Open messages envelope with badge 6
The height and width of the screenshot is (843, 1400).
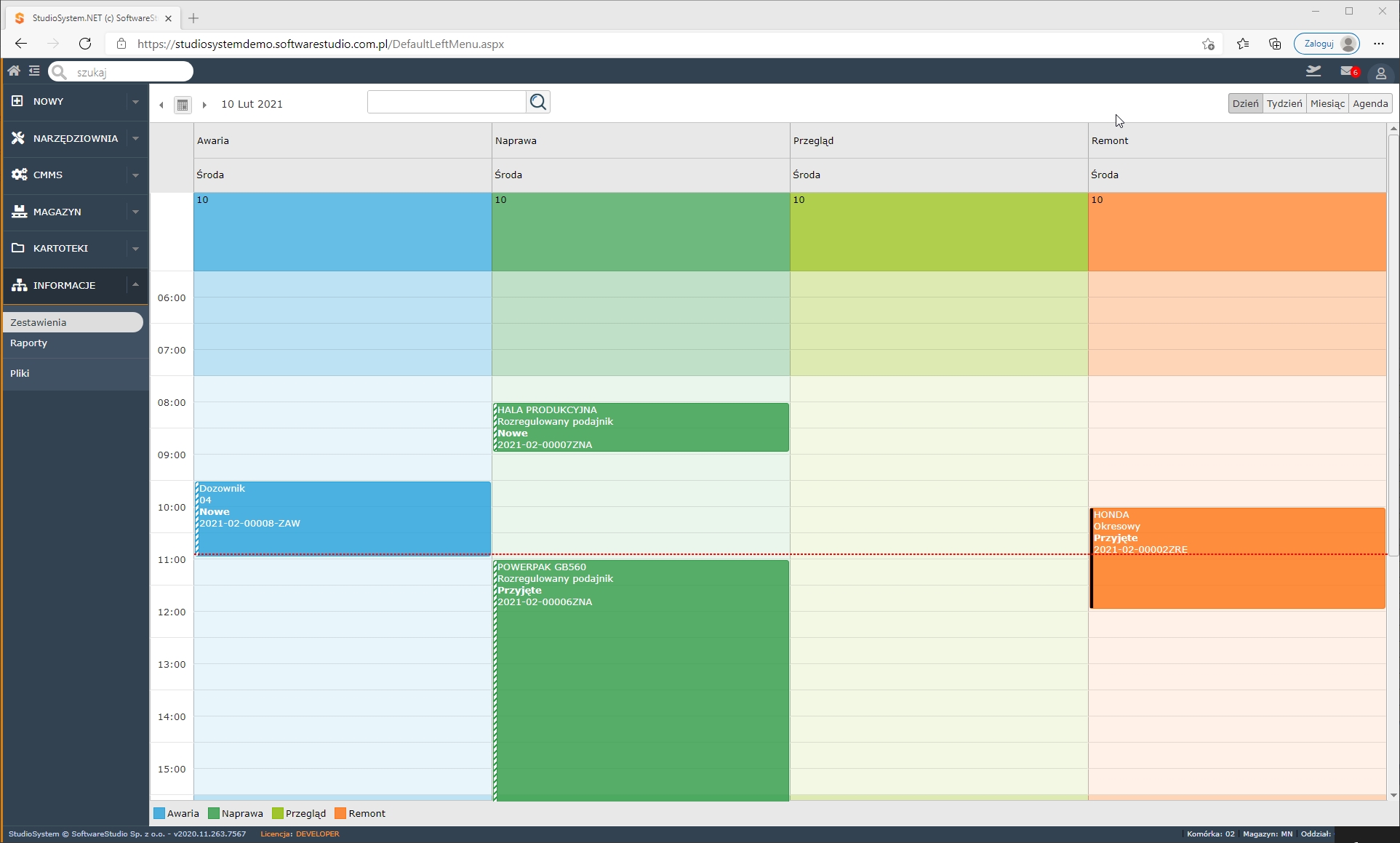1349,71
